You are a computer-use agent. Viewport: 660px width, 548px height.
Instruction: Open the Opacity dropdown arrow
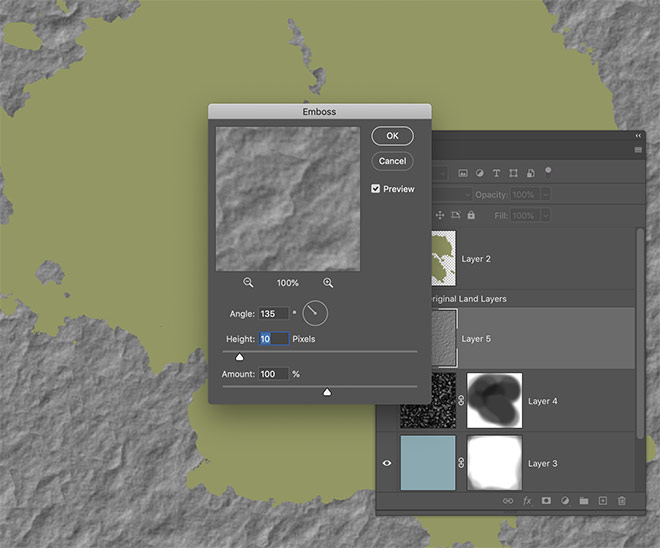pos(543,195)
